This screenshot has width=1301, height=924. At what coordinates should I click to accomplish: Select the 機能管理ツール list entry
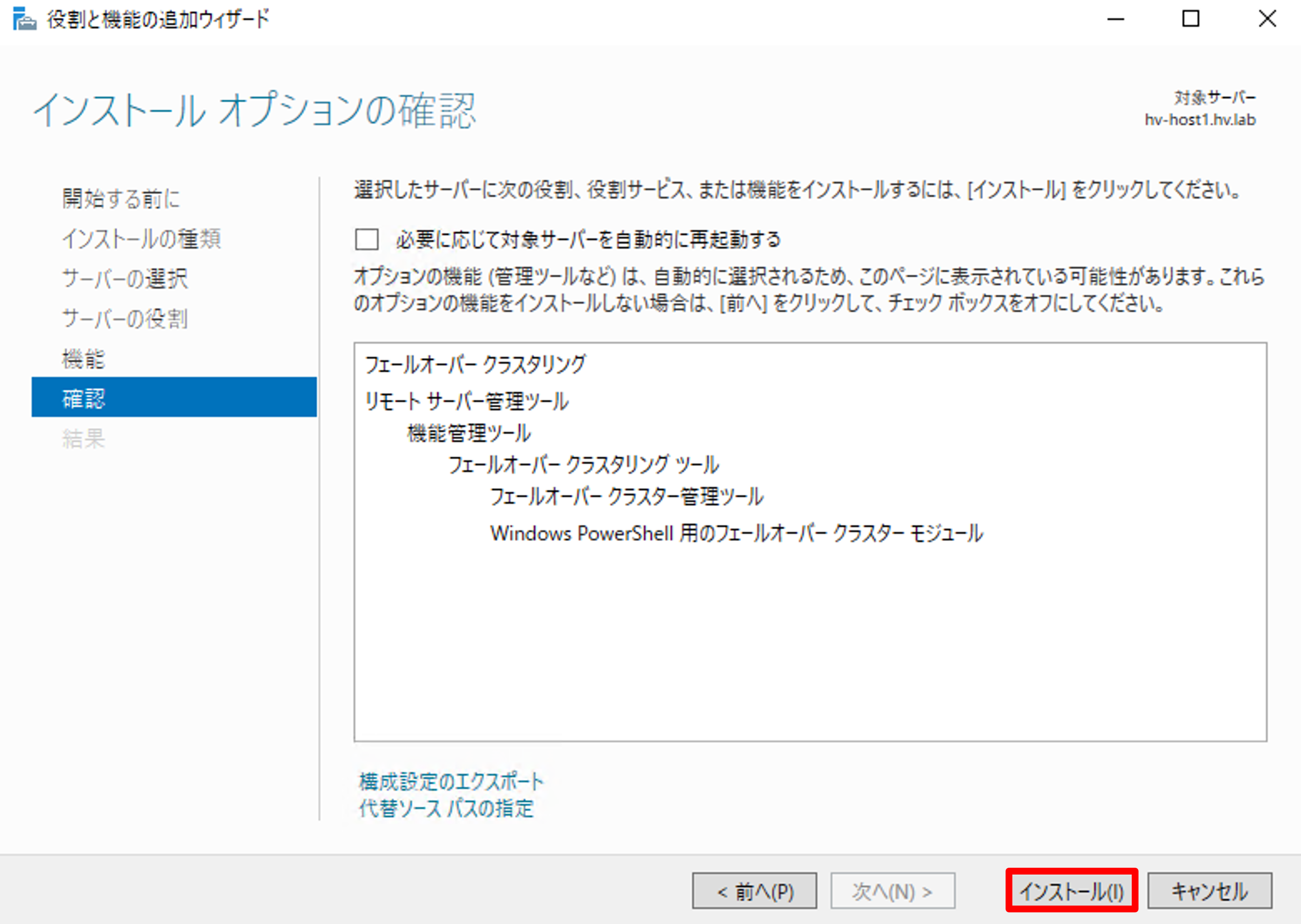pos(469,433)
